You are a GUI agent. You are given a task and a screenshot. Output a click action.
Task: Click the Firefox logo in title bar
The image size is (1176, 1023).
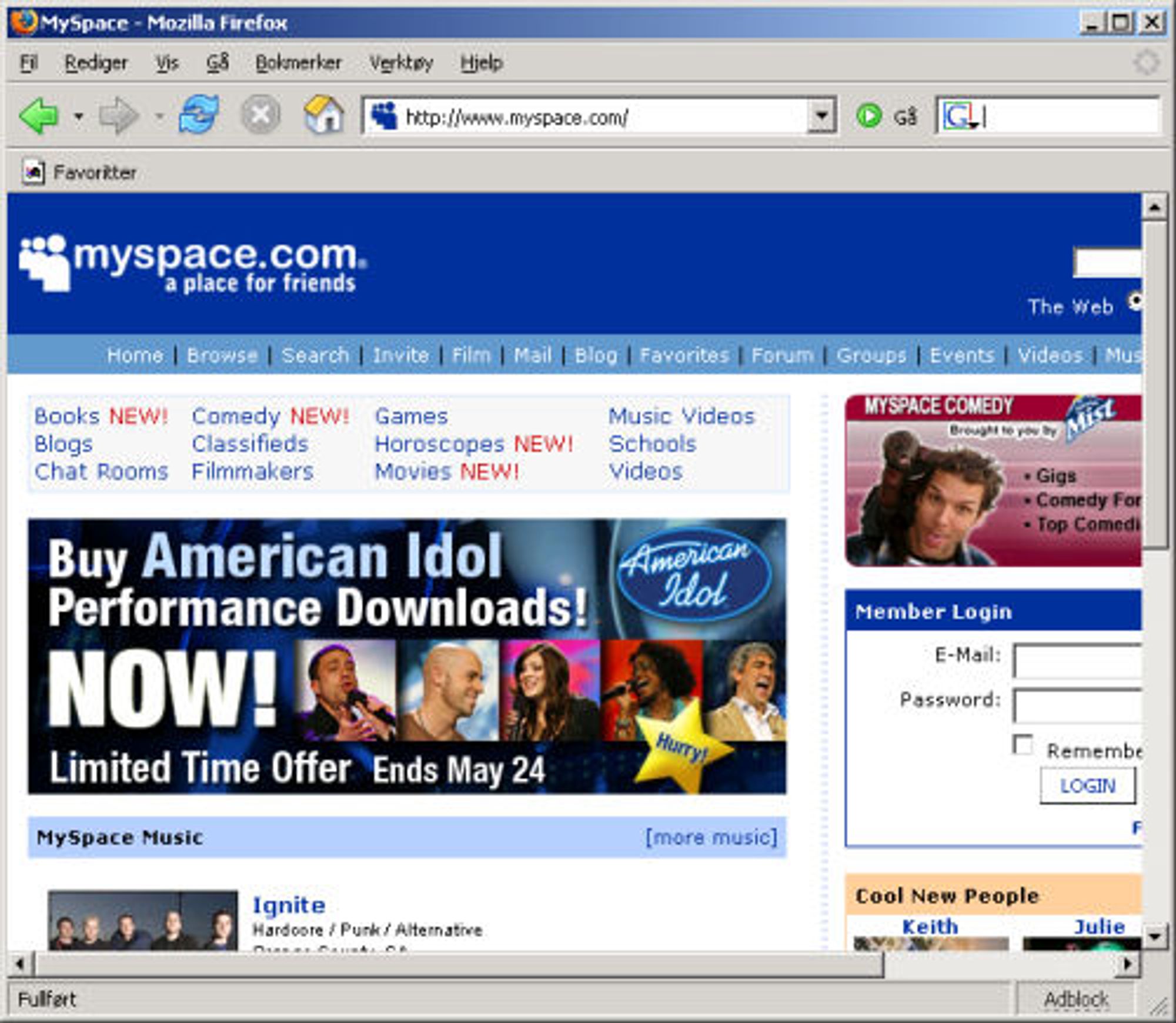click(24, 23)
